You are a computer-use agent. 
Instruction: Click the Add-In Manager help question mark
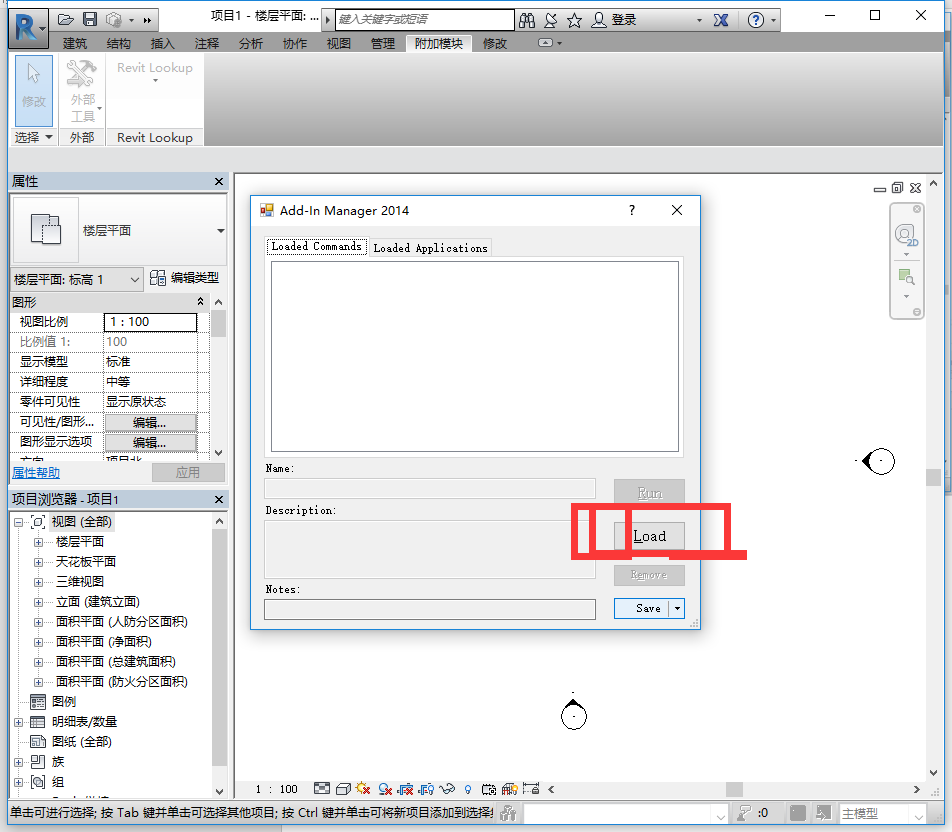tap(632, 210)
